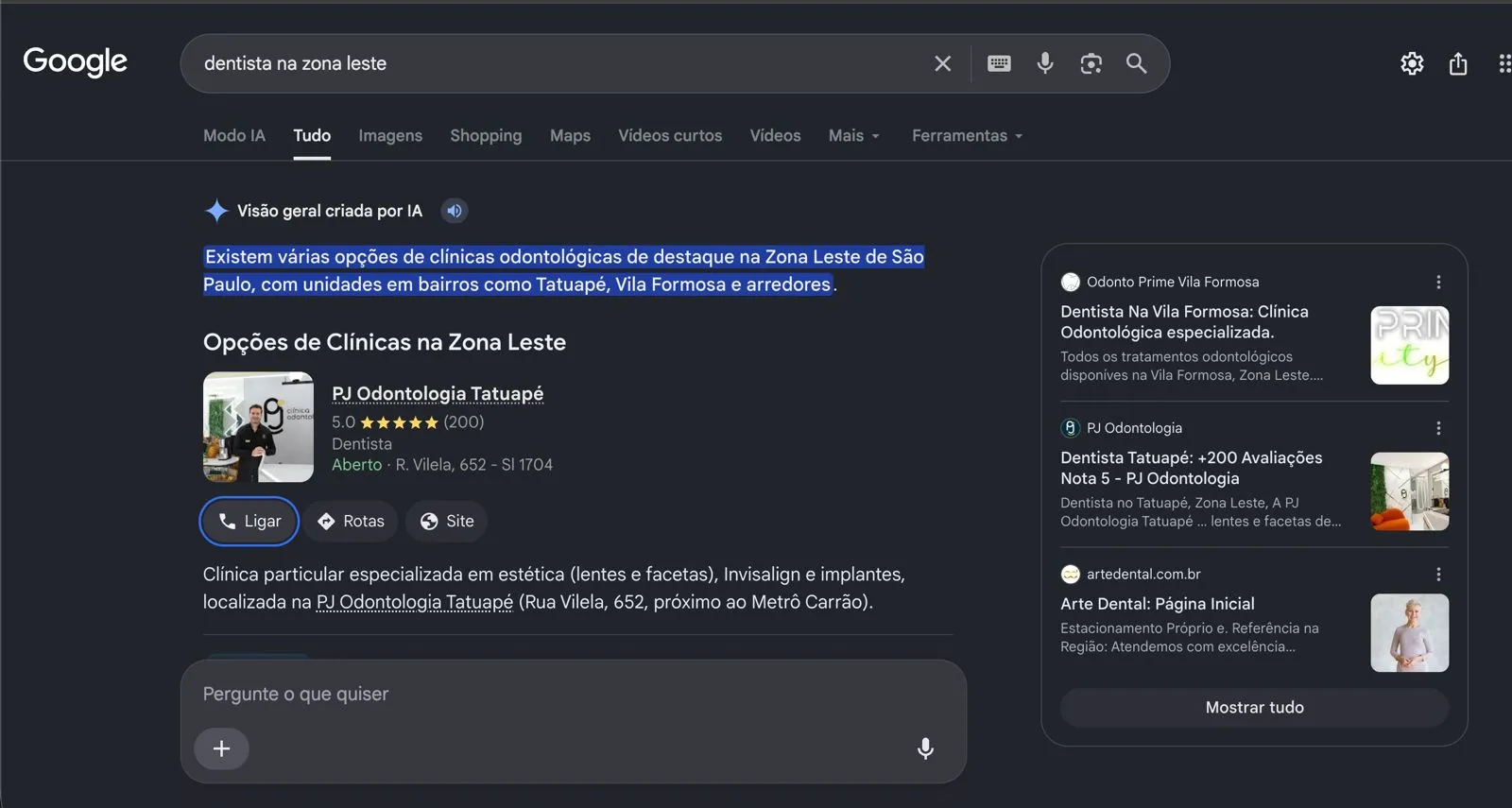
Task: Click the Opções de Clínicas na Zona Leste heading
Action: pyautogui.click(x=385, y=342)
